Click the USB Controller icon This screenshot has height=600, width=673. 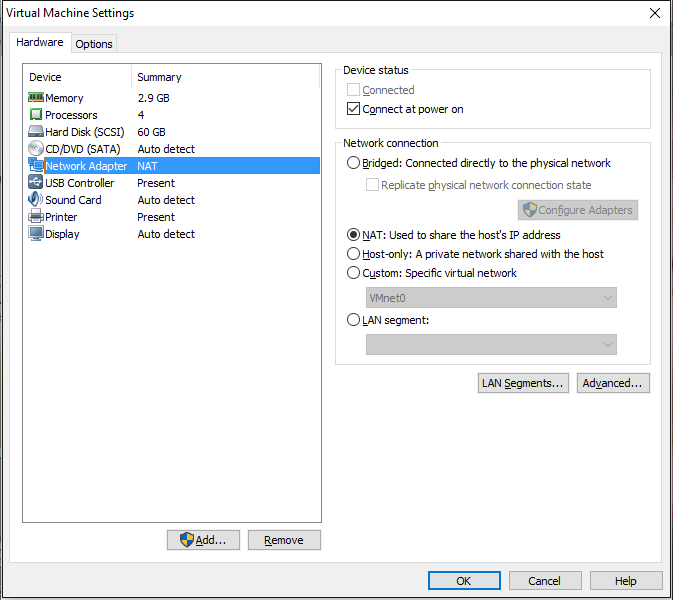(36, 183)
